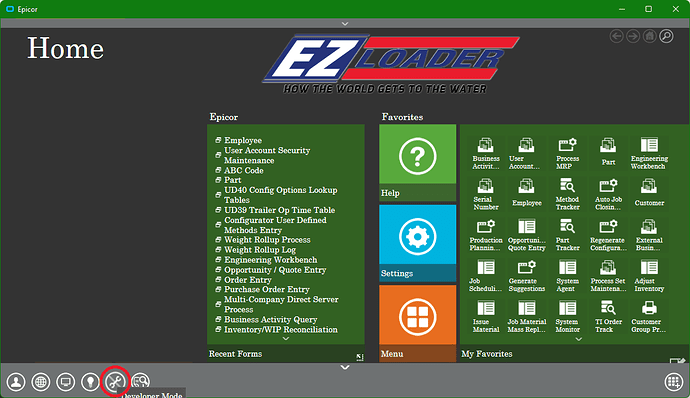
Task: Expand the bottom bar chevron
Action: tap(345, 367)
